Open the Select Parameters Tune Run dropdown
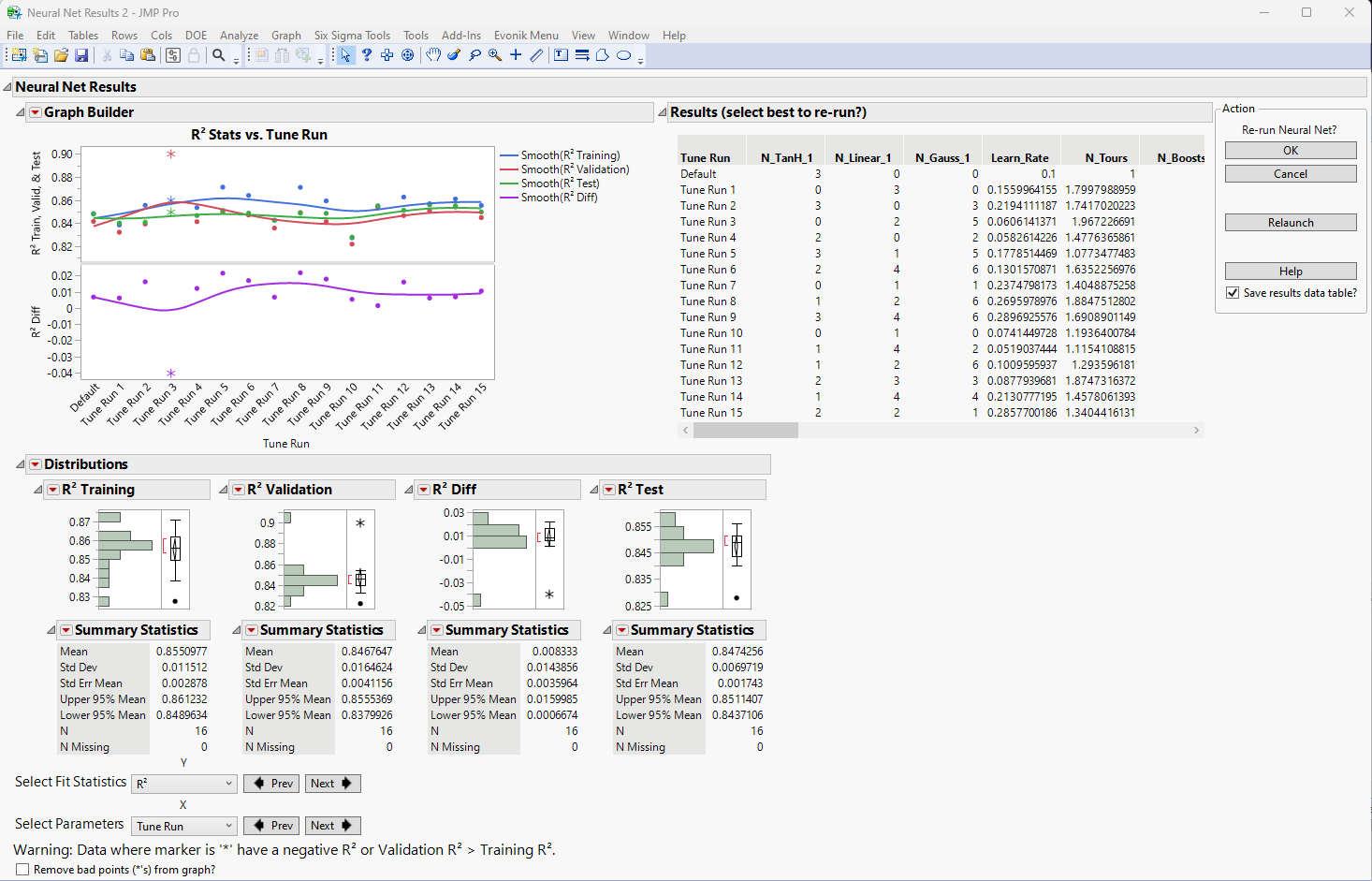The image size is (1372, 881). coord(184,826)
